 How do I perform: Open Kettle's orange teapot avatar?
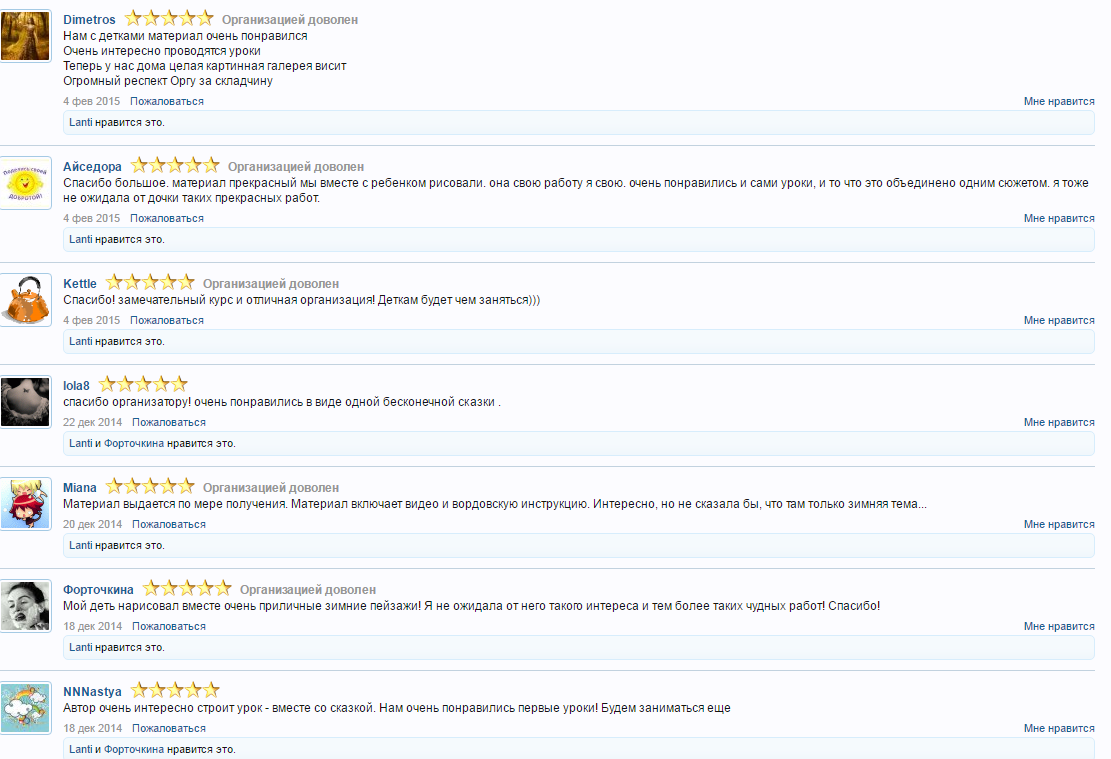26,300
